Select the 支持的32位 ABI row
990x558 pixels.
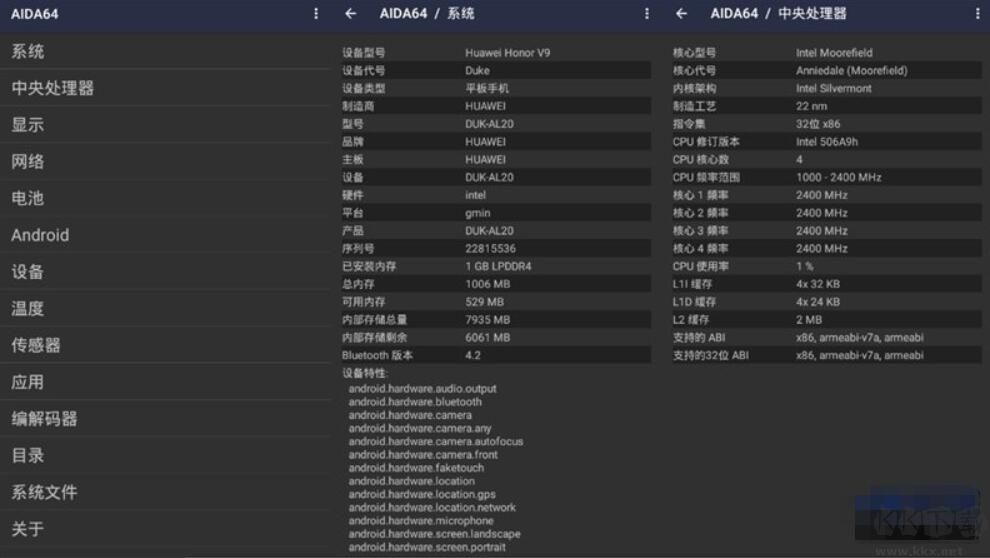pos(826,355)
